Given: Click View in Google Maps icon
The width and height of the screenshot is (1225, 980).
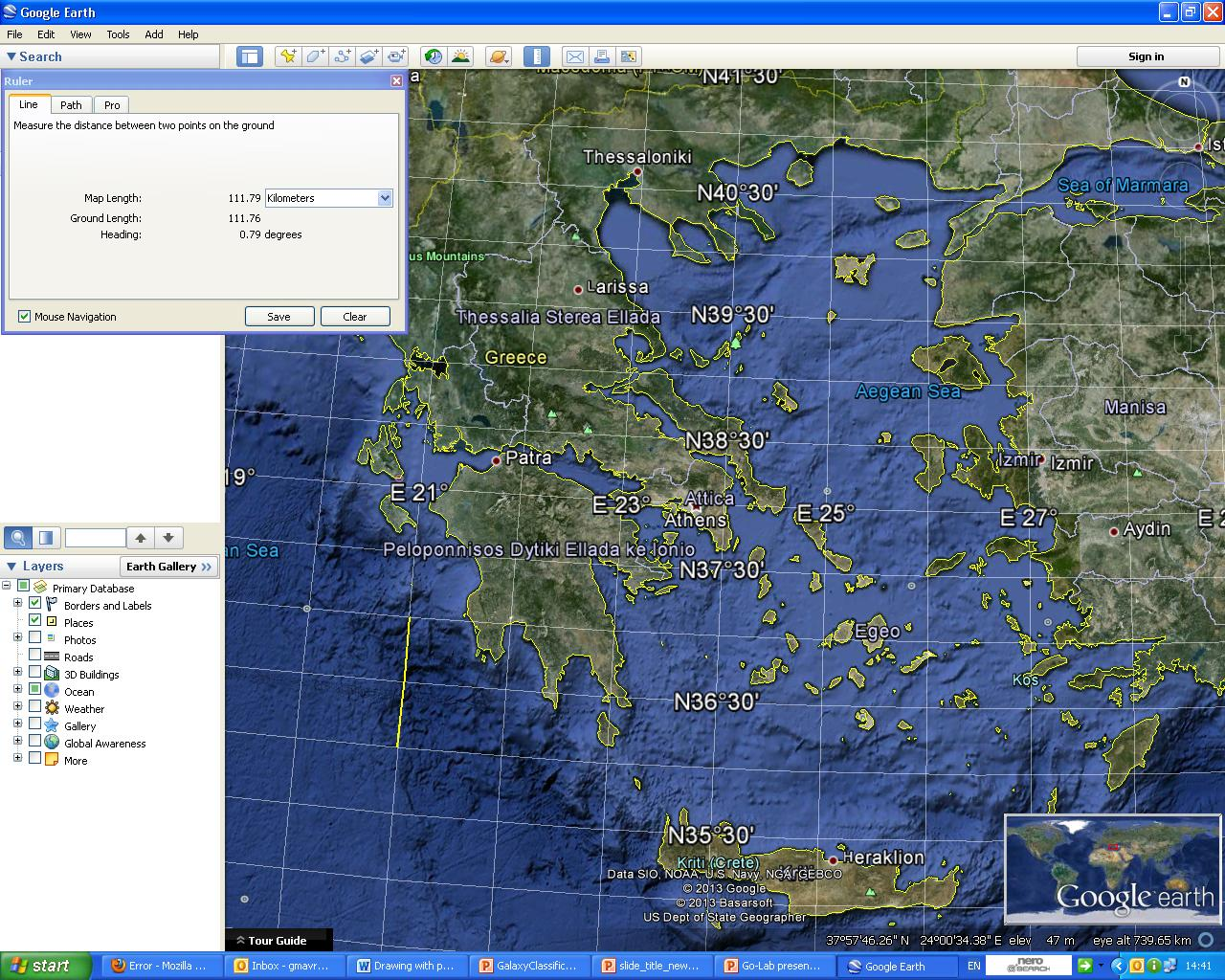Looking at the screenshot, I should (629, 56).
